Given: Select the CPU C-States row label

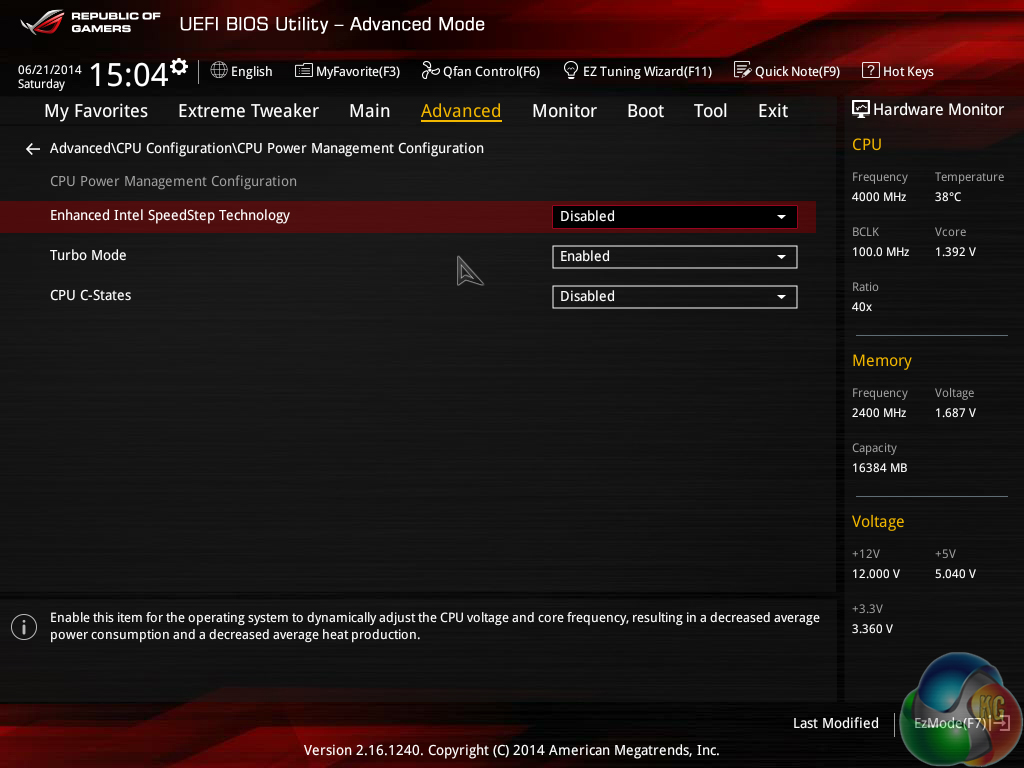Looking at the screenshot, I should tap(91, 295).
